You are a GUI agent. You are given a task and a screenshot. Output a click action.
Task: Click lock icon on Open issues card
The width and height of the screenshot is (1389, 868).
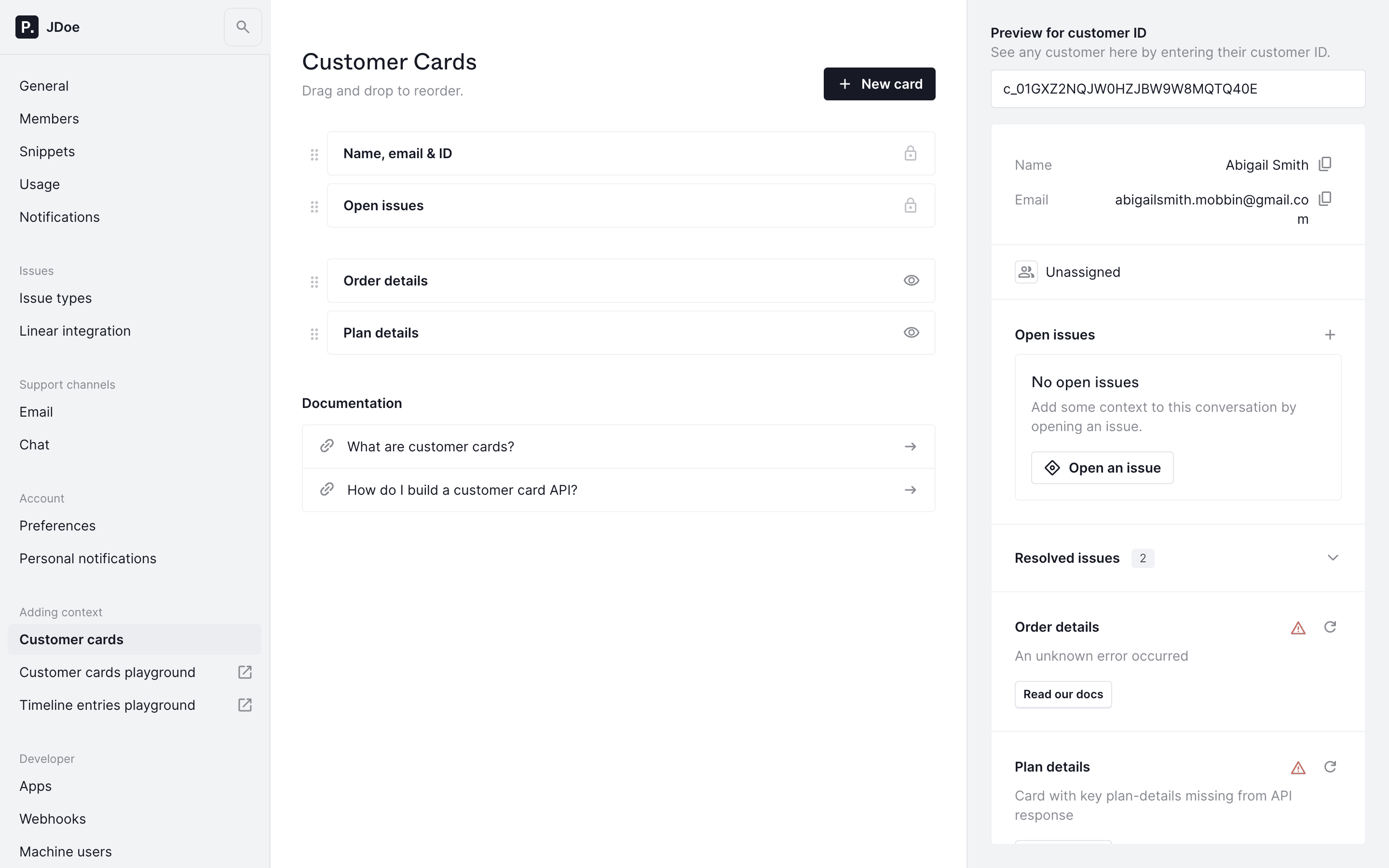point(910,205)
